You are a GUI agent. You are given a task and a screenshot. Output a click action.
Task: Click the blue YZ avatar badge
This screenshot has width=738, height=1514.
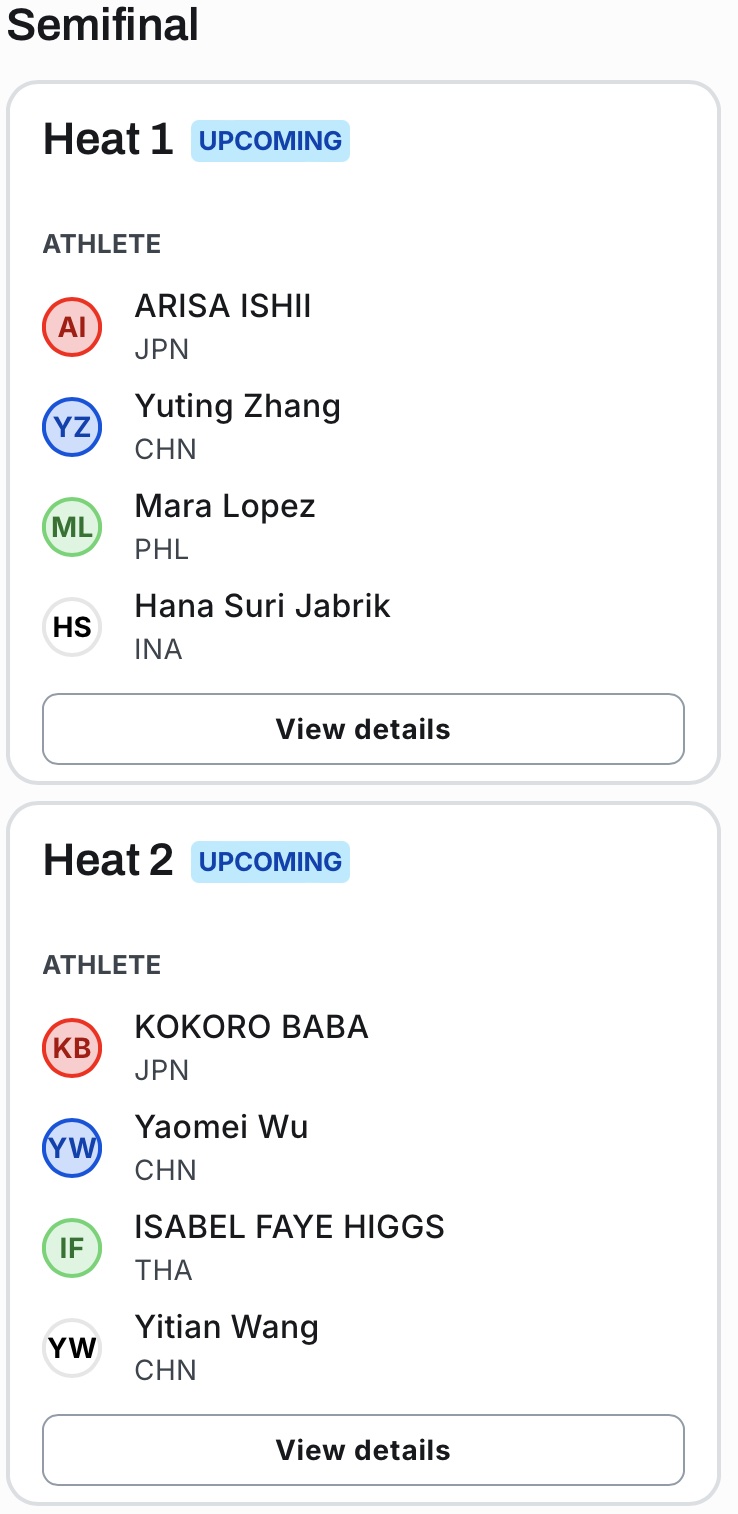[72, 427]
